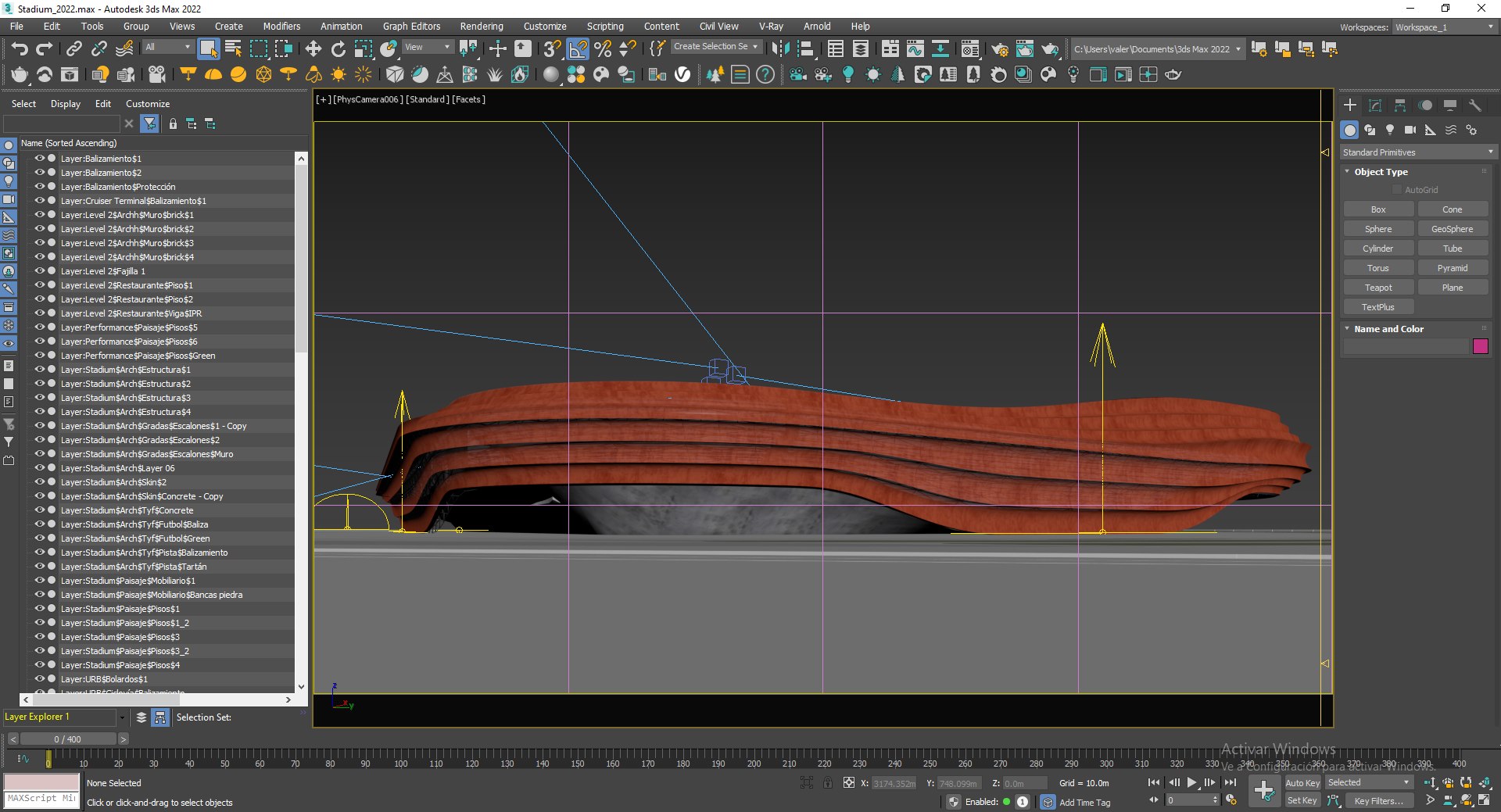
Task: Toggle the 3D Snaps button
Action: [x=552, y=48]
